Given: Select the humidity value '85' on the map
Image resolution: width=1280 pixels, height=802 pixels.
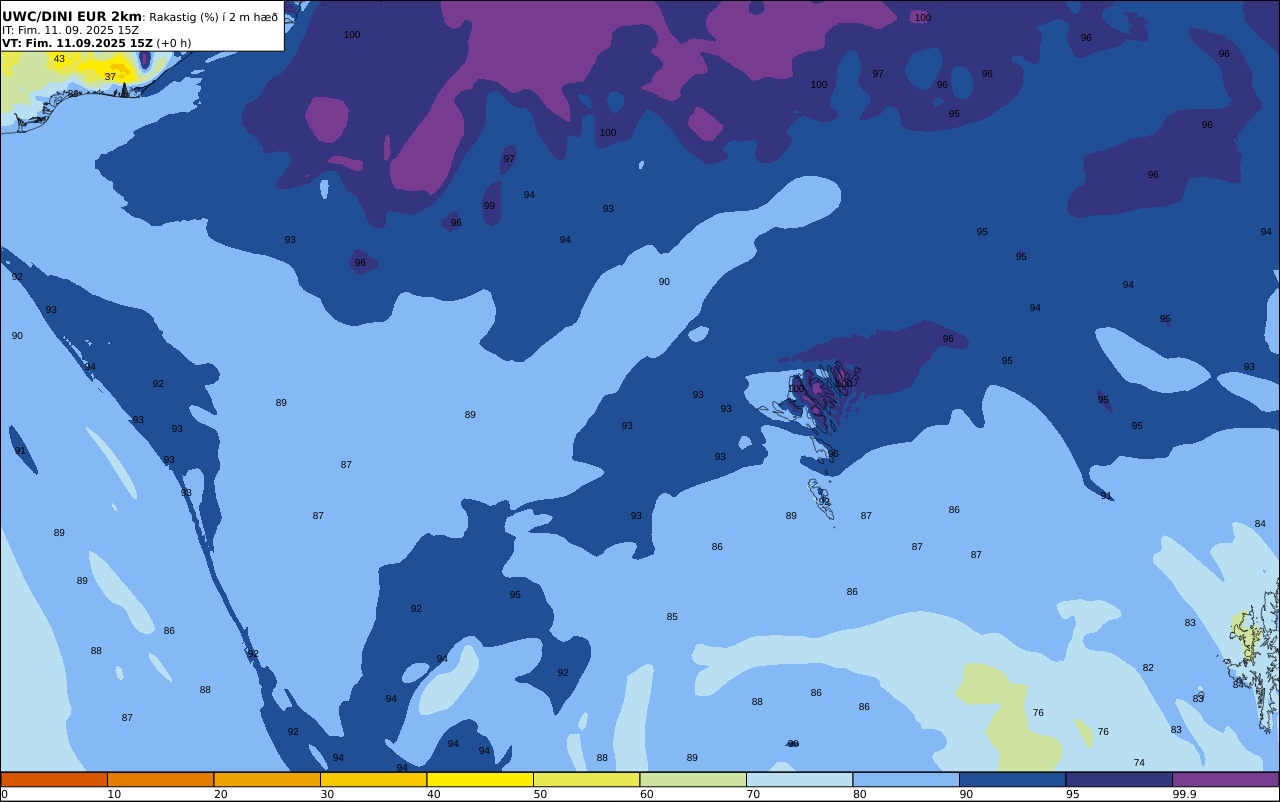Looking at the screenshot, I should pos(672,617).
